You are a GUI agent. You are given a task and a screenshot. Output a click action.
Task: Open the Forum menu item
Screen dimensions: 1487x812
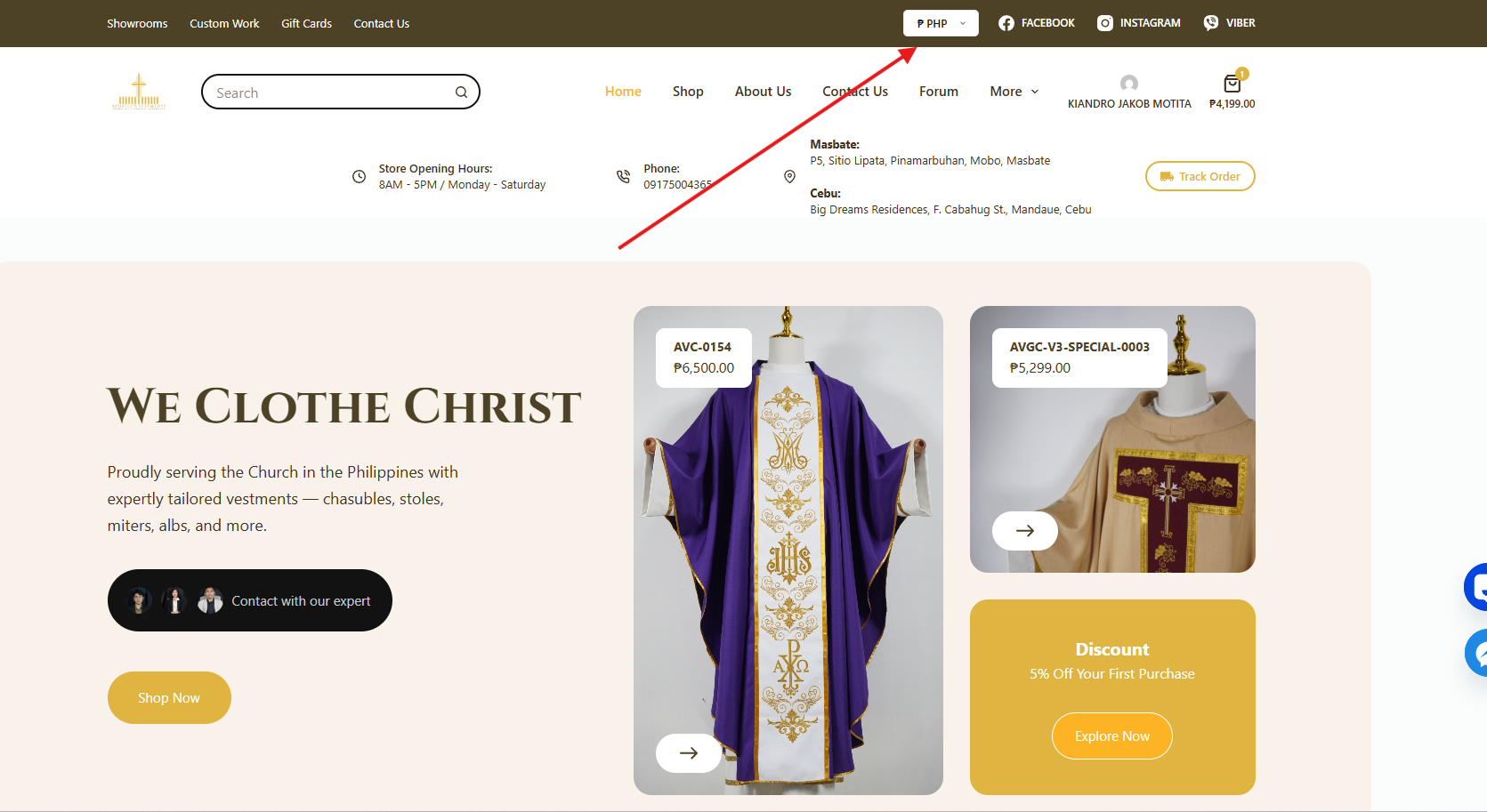click(938, 92)
